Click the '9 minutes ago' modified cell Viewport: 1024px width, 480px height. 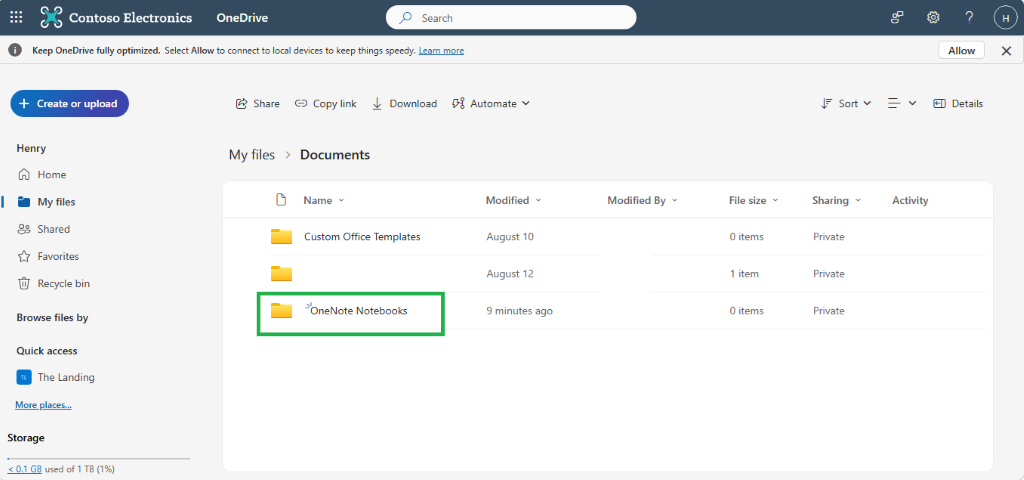click(x=520, y=311)
